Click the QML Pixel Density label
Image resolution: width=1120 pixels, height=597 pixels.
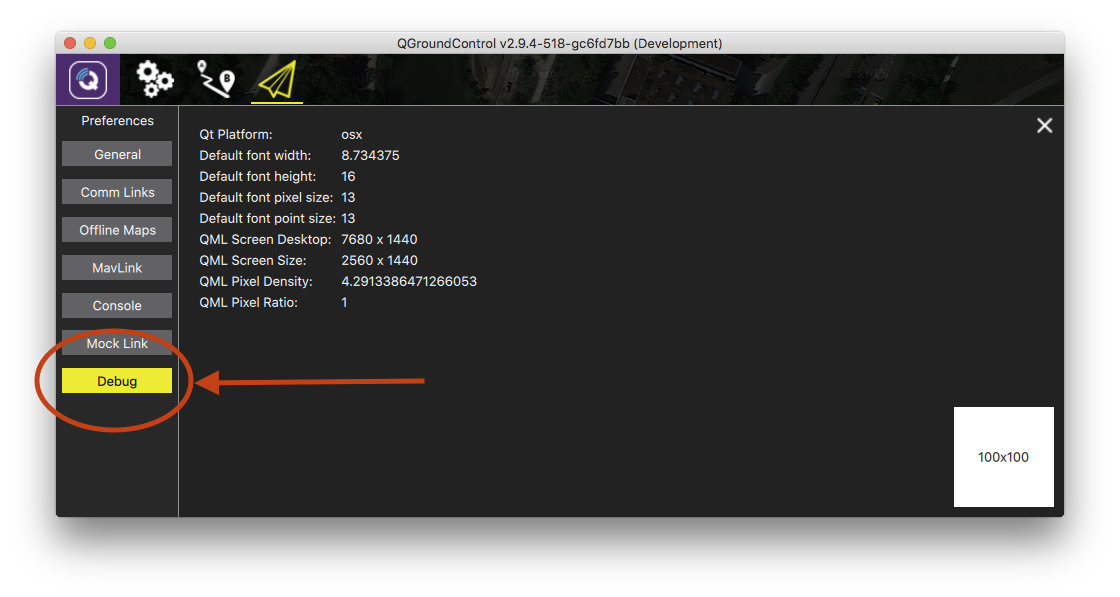pyautogui.click(x=256, y=281)
